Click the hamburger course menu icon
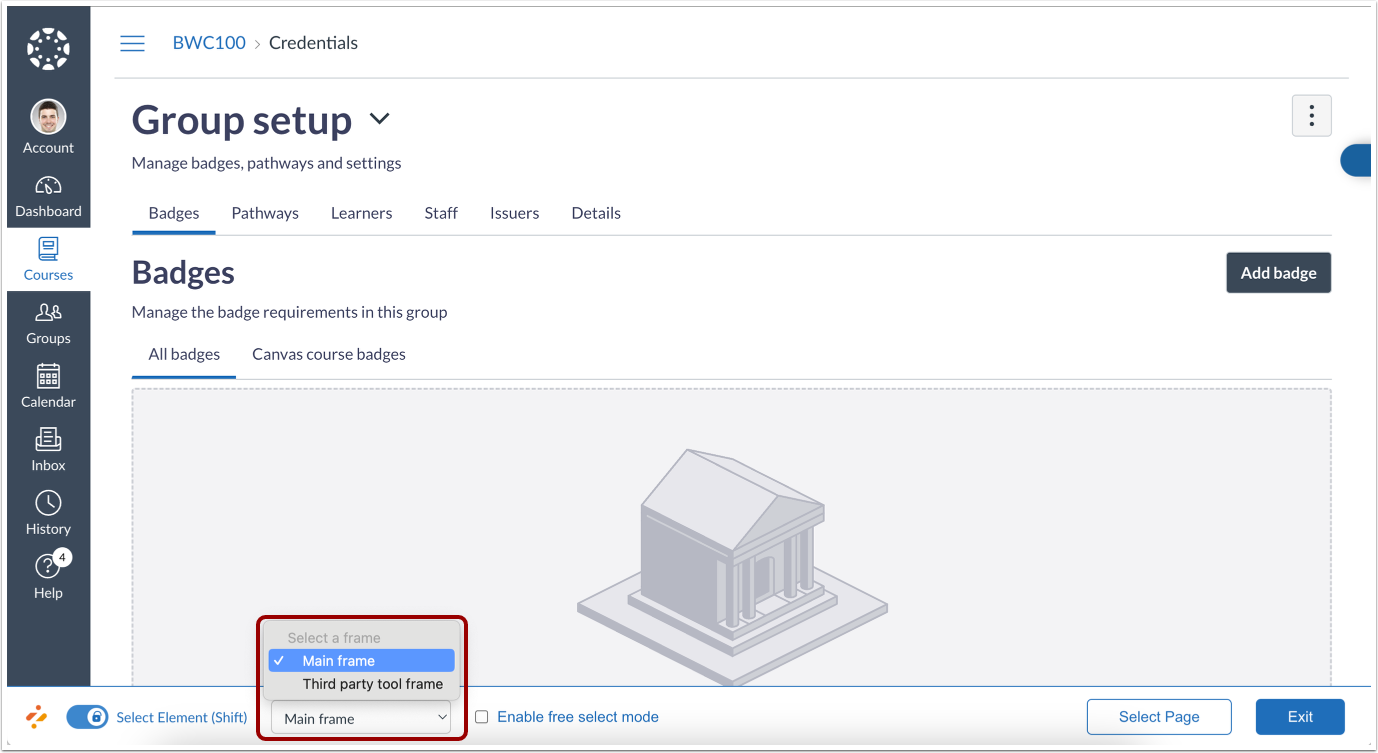1378x753 pixels. pos(132,43)
